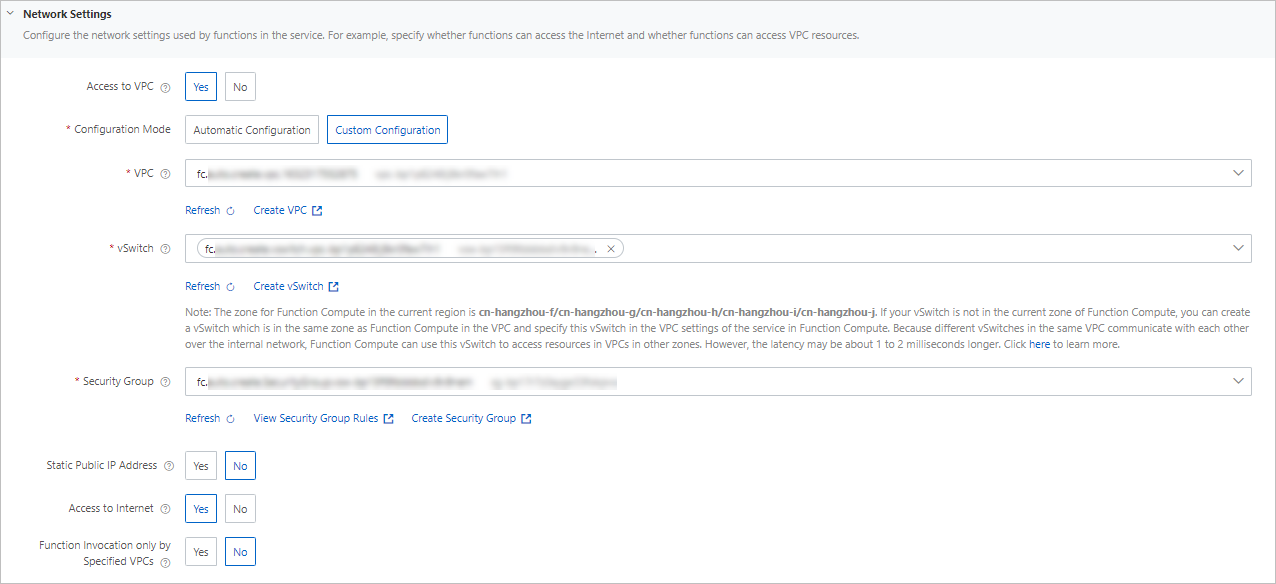Click external link icon next to Create VPC

[x=317, y=211]
